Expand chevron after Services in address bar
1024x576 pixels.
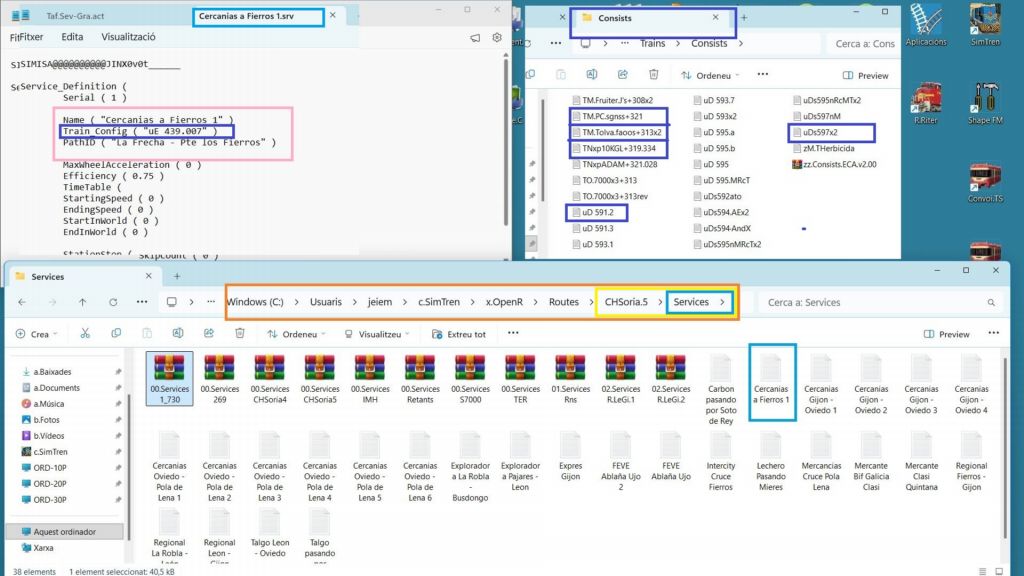pos(722,302)
